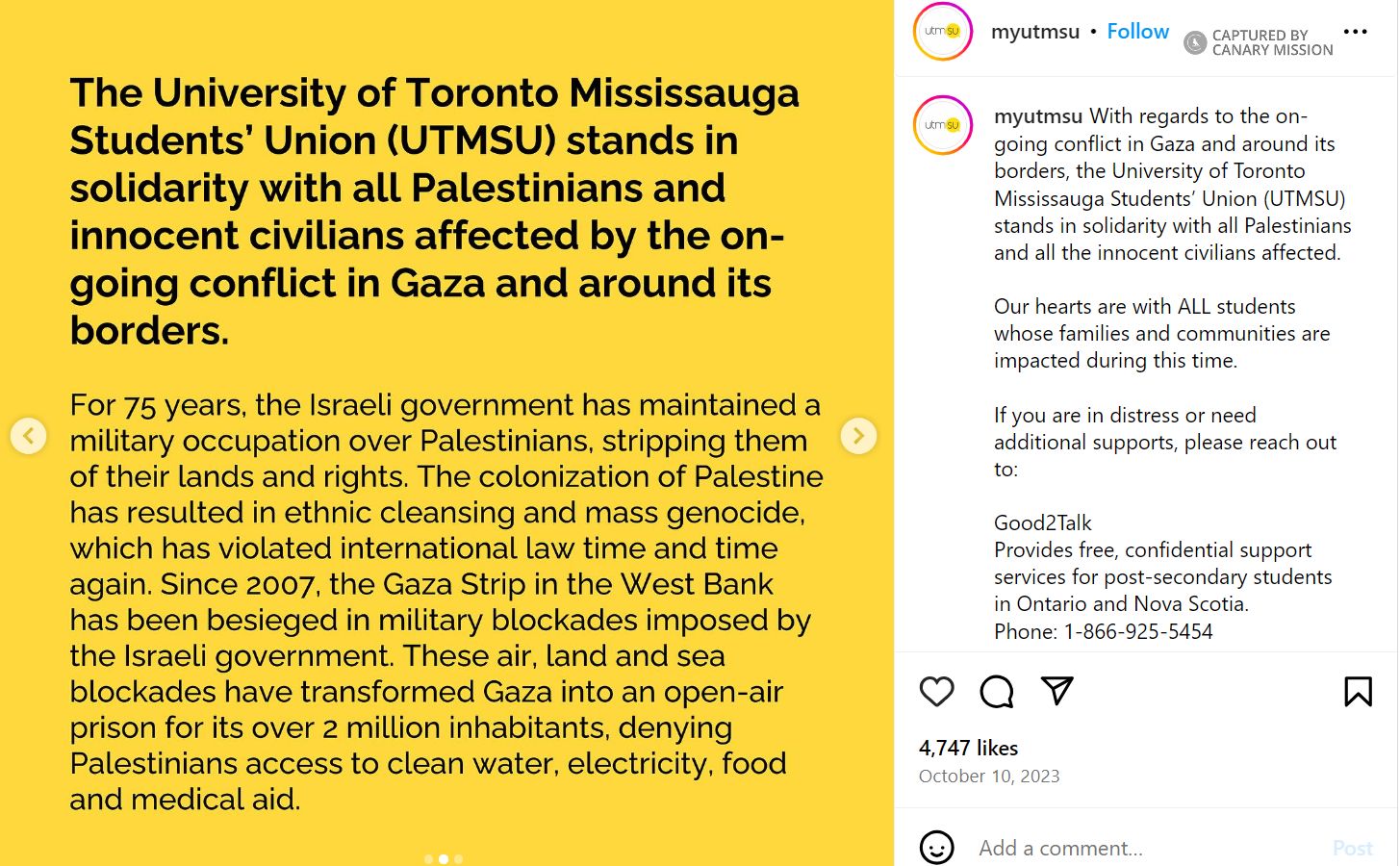The width and height of the screenshot is (1400, 866).
Task: Click the myutmsu avatar beside the caption
Action: pos(943,125)
